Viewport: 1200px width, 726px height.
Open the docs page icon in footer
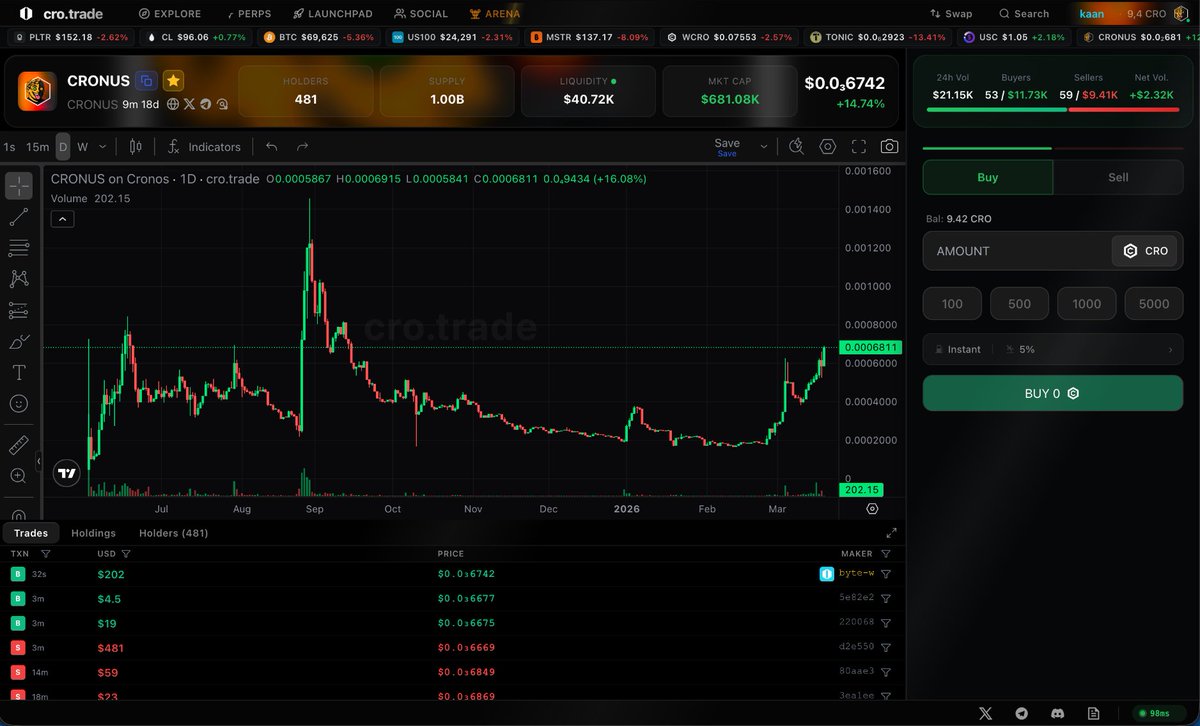[1093, 713]
